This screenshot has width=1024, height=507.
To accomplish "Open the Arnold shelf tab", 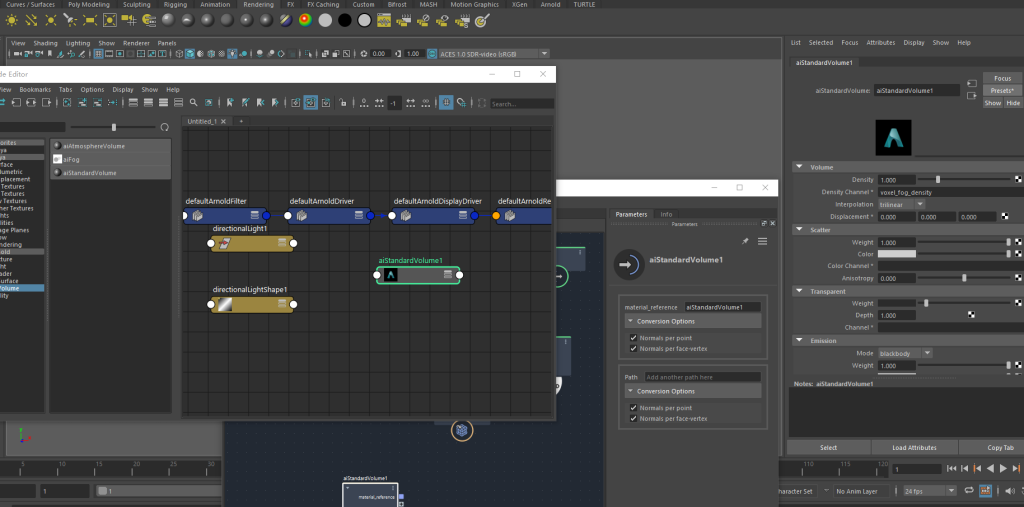I will point(551,5).
